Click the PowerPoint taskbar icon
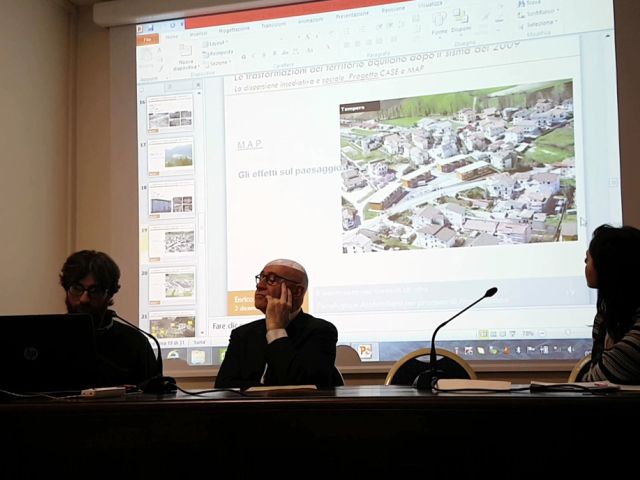The height and width of the screenshot is (480, 640). [x=365, y=351]
